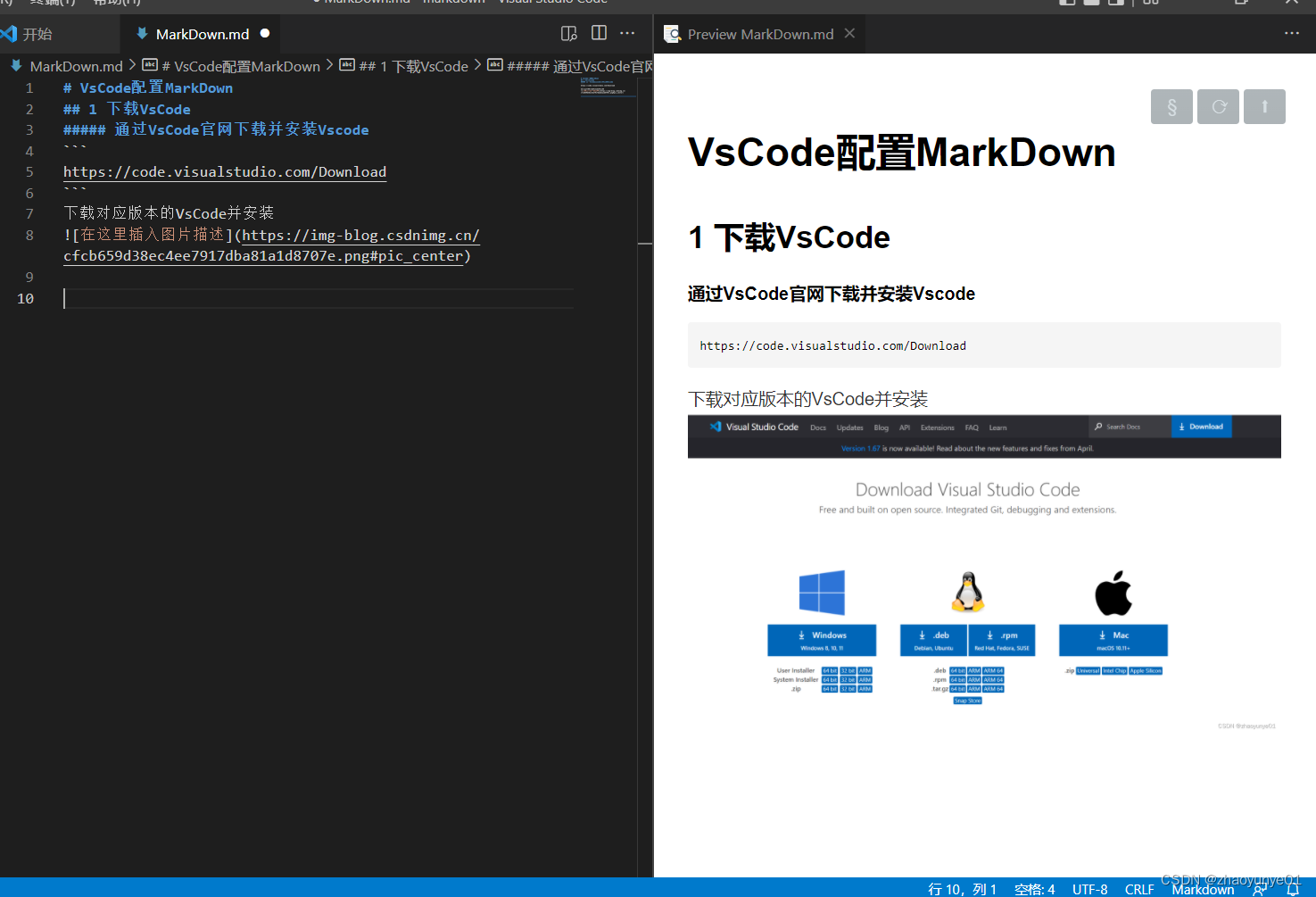Open preview pane more actions menu

coord(1291,33)
